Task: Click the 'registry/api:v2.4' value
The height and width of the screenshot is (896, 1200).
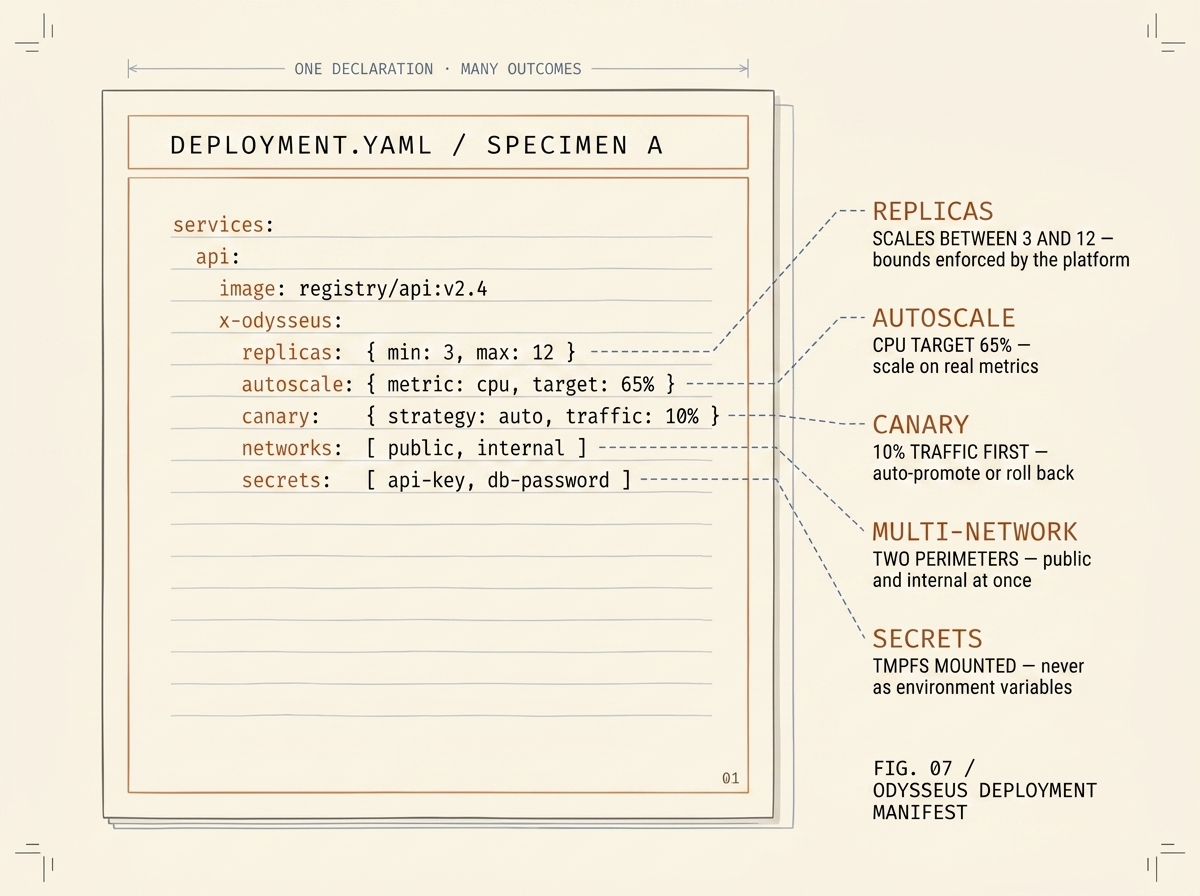Action: [393, 289]
